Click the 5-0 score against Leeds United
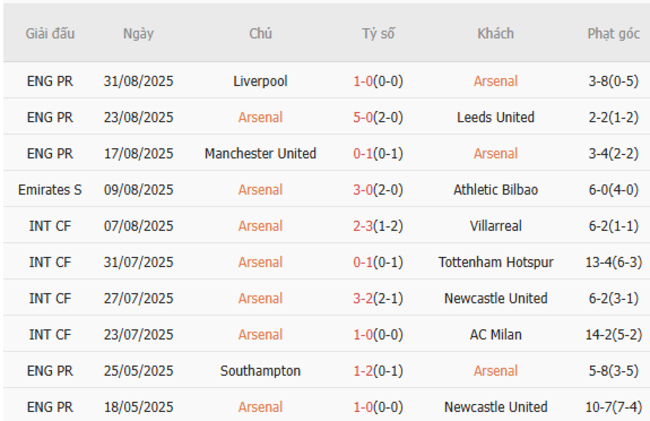This screenshot has height=421, width=650. (x=377, y=117)
